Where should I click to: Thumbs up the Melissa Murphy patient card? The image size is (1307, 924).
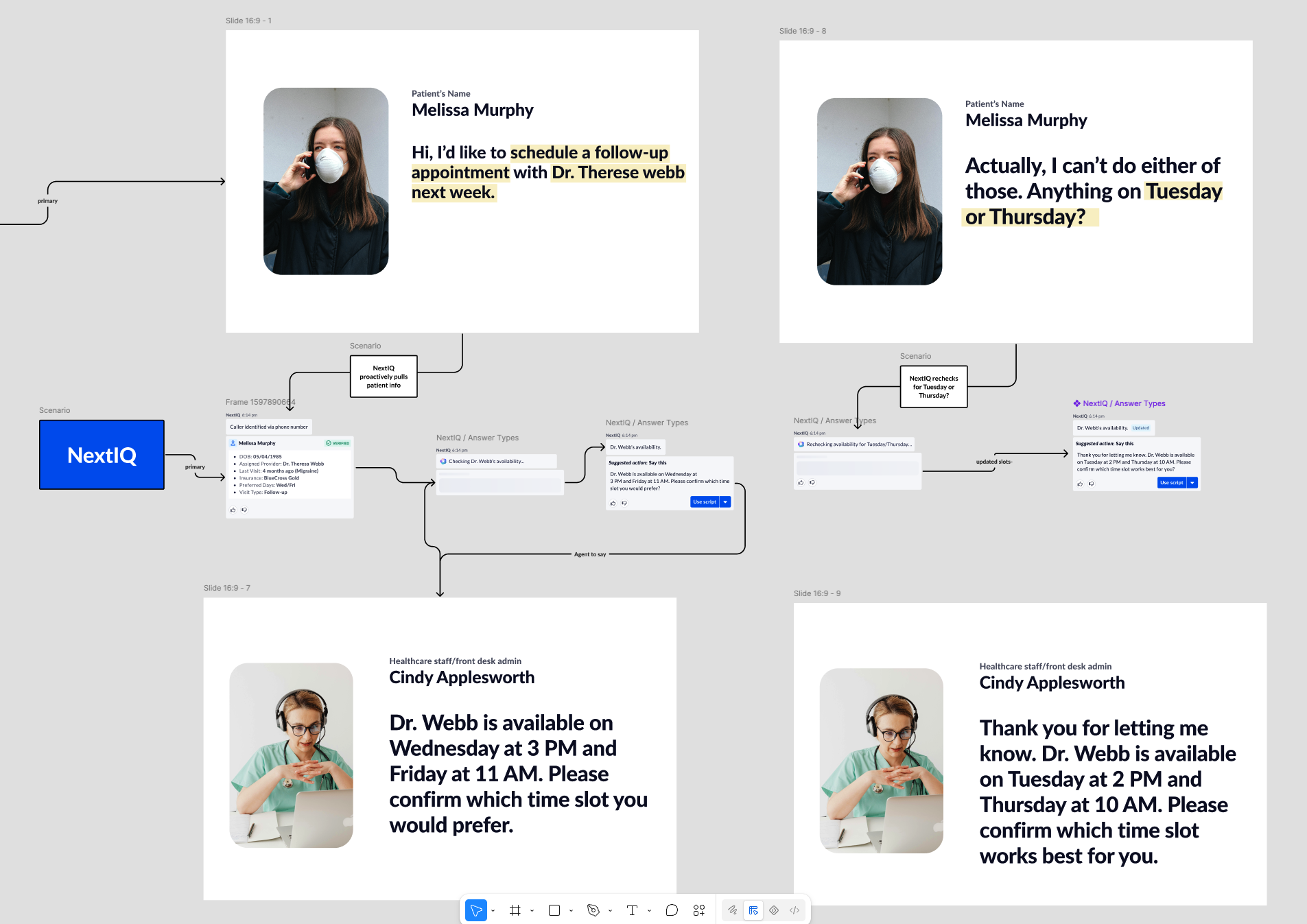[233, 510]
